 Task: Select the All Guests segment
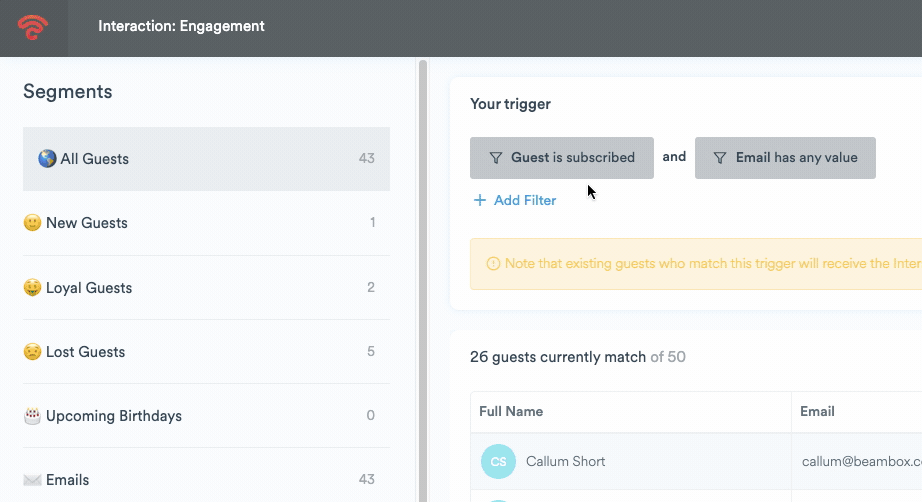206,159
